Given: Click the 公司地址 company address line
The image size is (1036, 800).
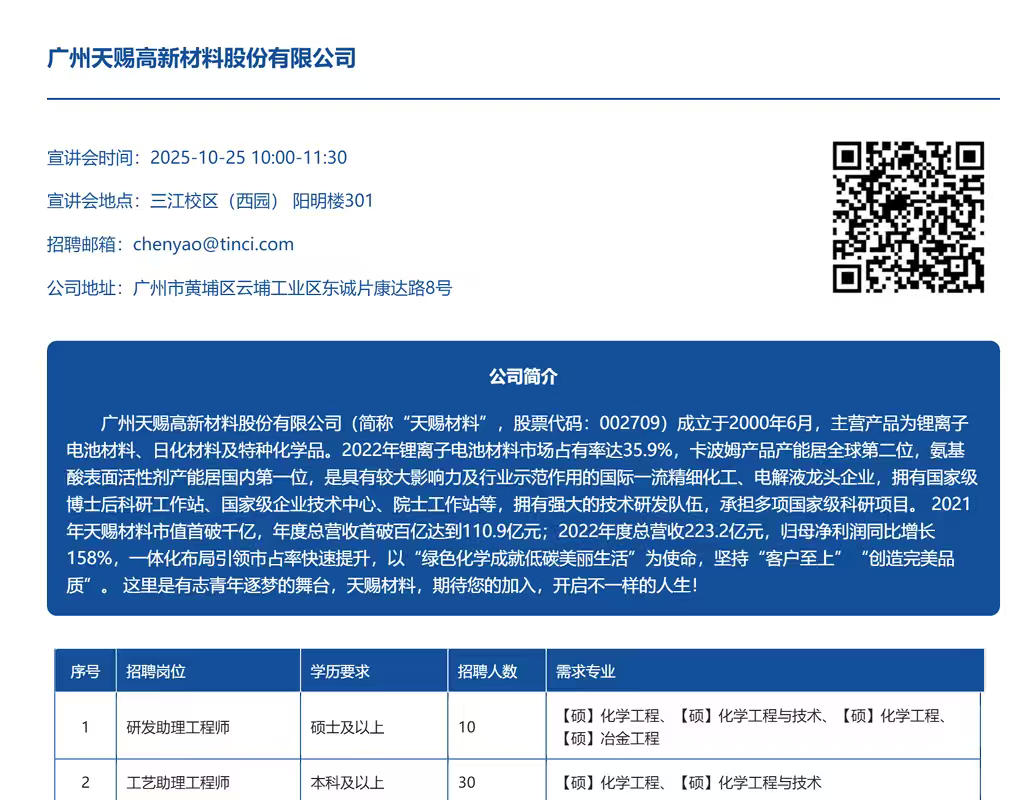Looking at the screenshot, I should 249,288.
